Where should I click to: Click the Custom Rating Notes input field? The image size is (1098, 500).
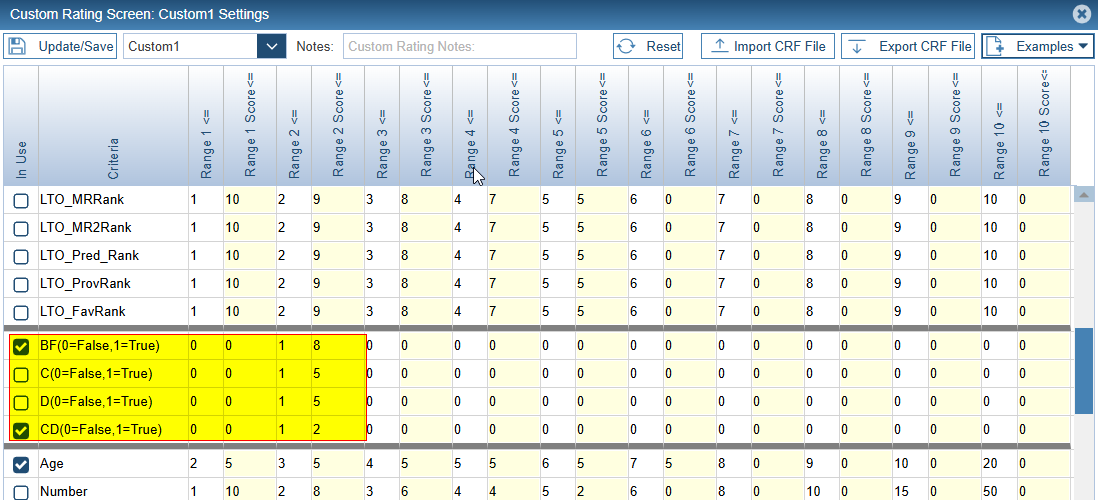[x=460, y=46]
